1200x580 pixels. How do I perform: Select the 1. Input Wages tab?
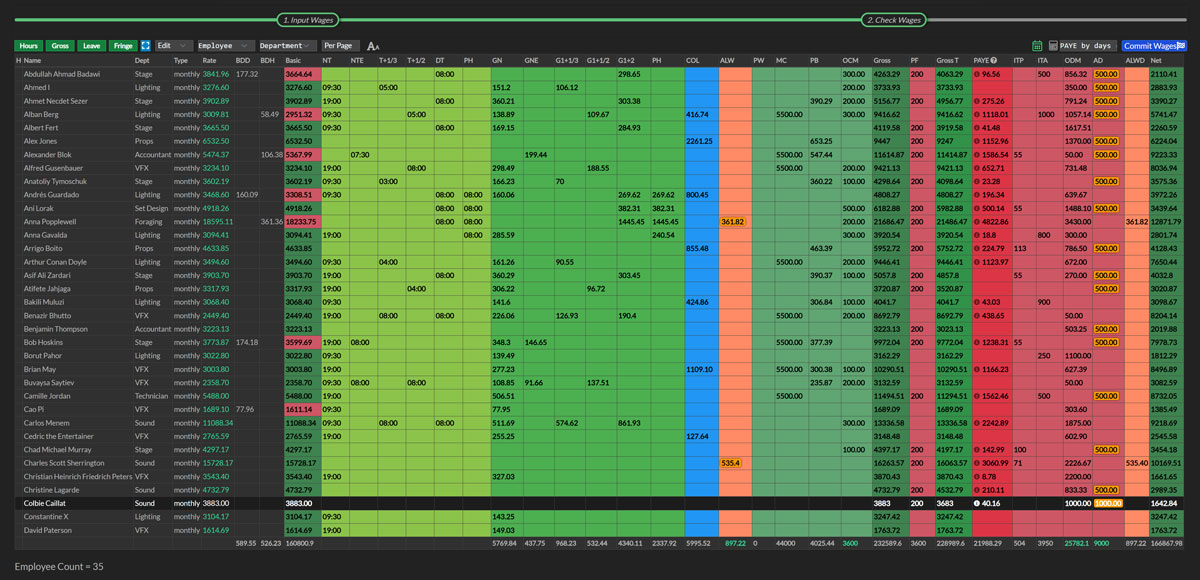306,19
